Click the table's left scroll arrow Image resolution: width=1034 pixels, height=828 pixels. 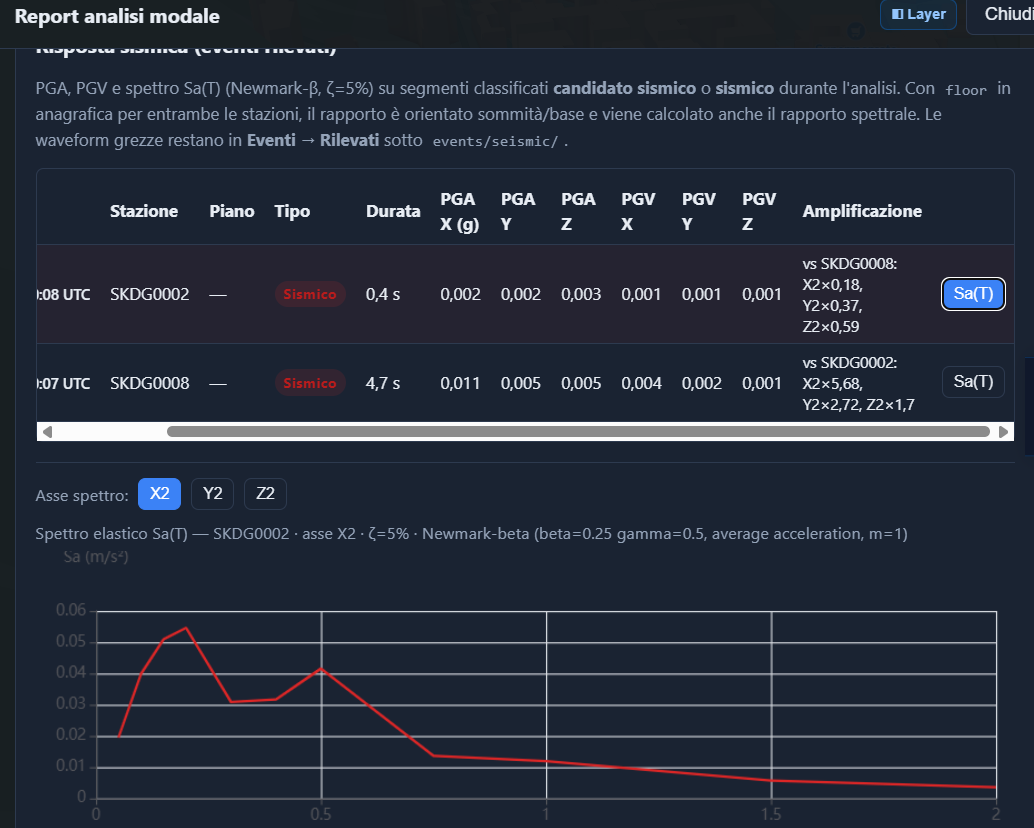(x=47, y=432)
